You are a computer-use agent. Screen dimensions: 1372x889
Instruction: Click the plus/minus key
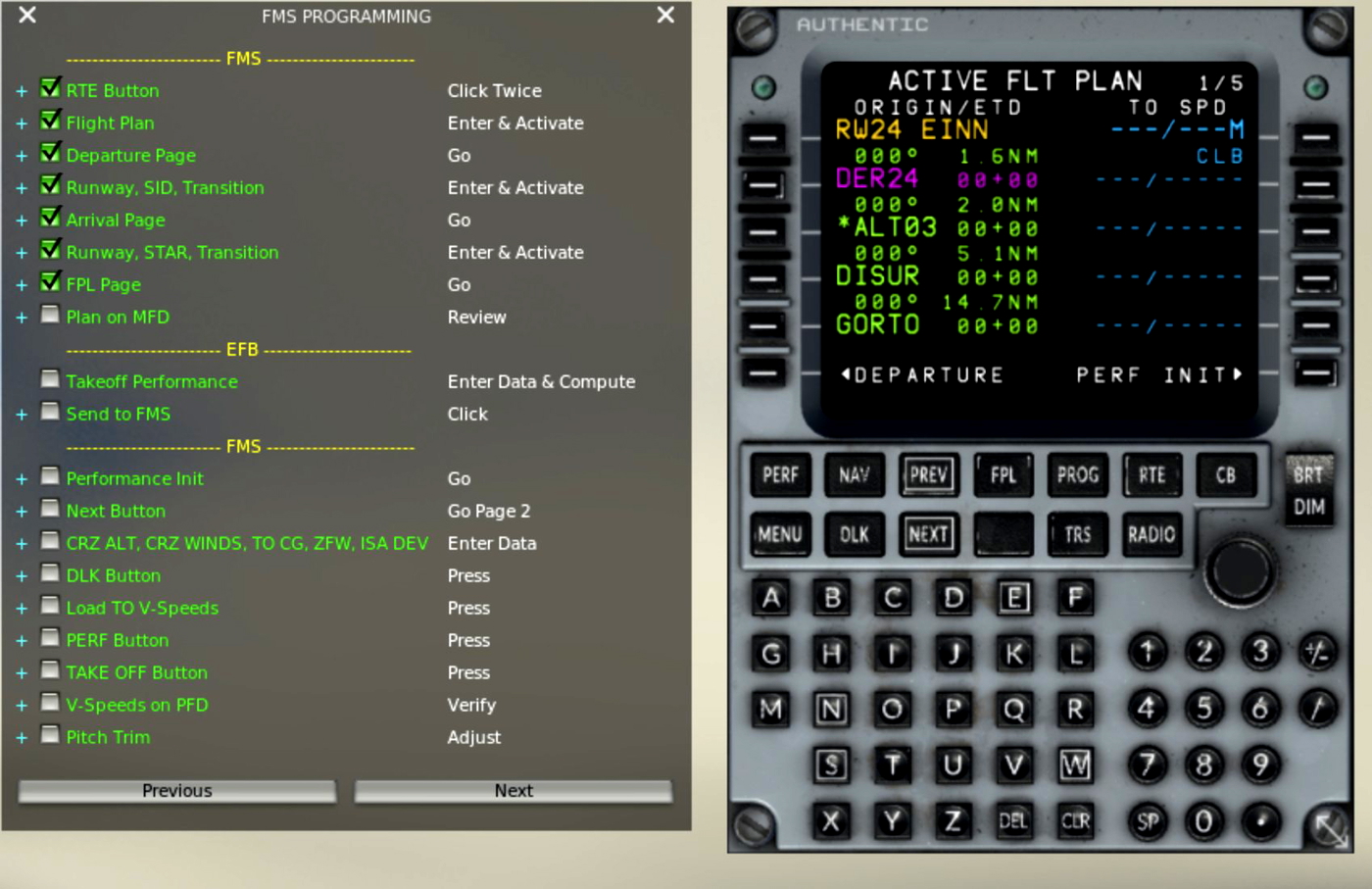point(1318,652)
